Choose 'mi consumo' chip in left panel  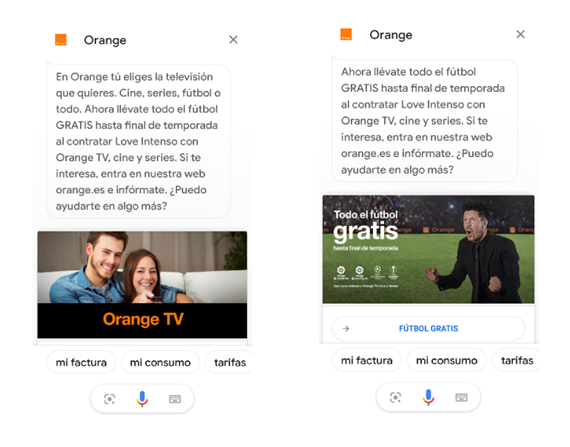click(x=160, y=362)
